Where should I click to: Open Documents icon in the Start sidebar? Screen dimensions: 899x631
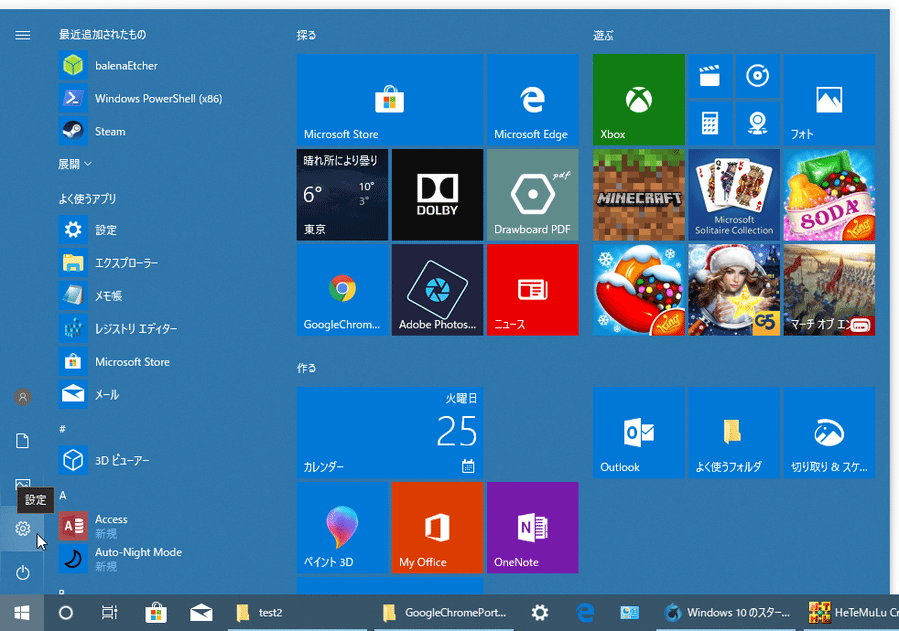click(22, 441)
